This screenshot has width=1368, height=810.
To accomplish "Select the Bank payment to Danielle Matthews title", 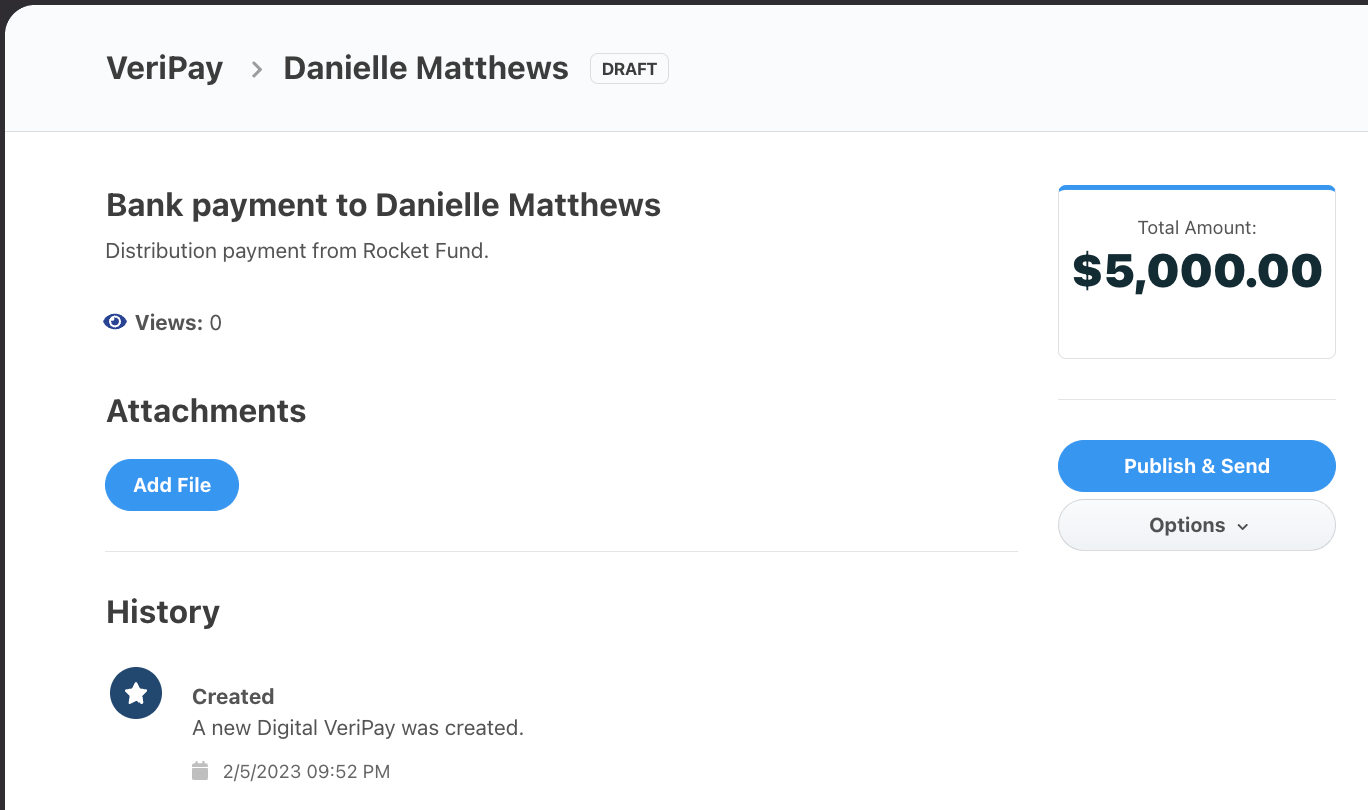I will click(x=383, y=204).
